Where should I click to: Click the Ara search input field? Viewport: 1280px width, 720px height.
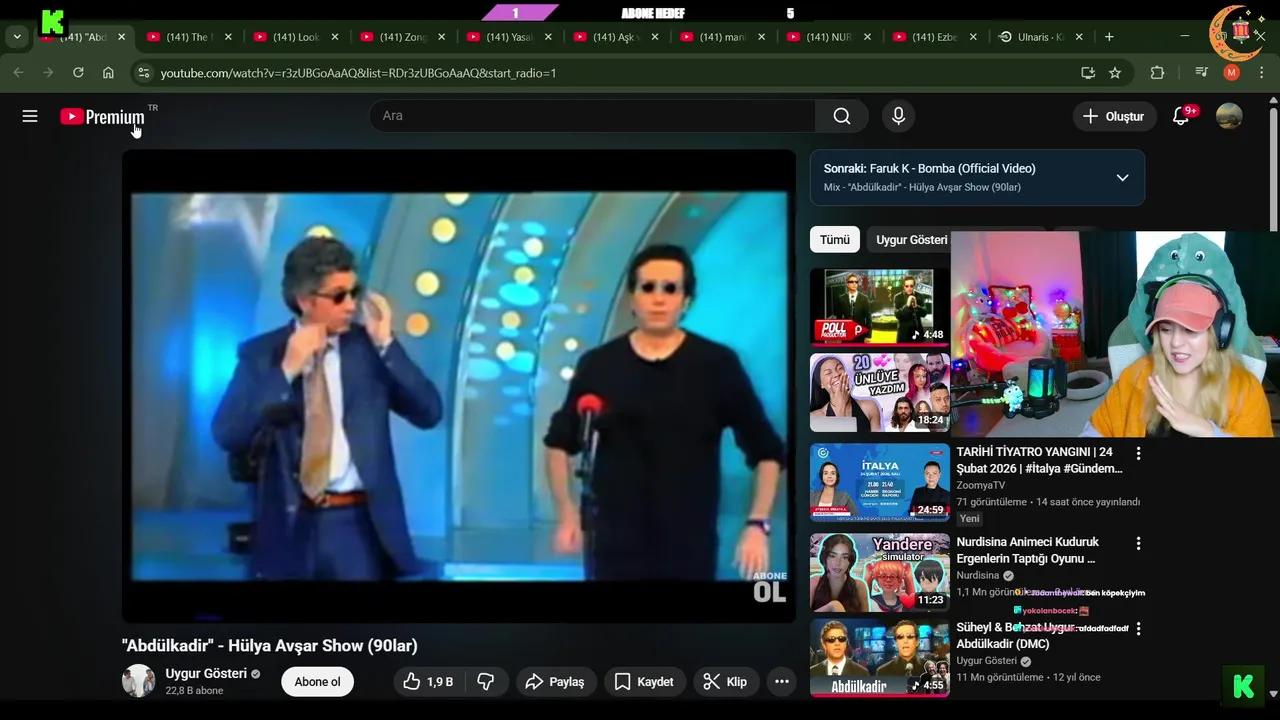tap(592, 116)
